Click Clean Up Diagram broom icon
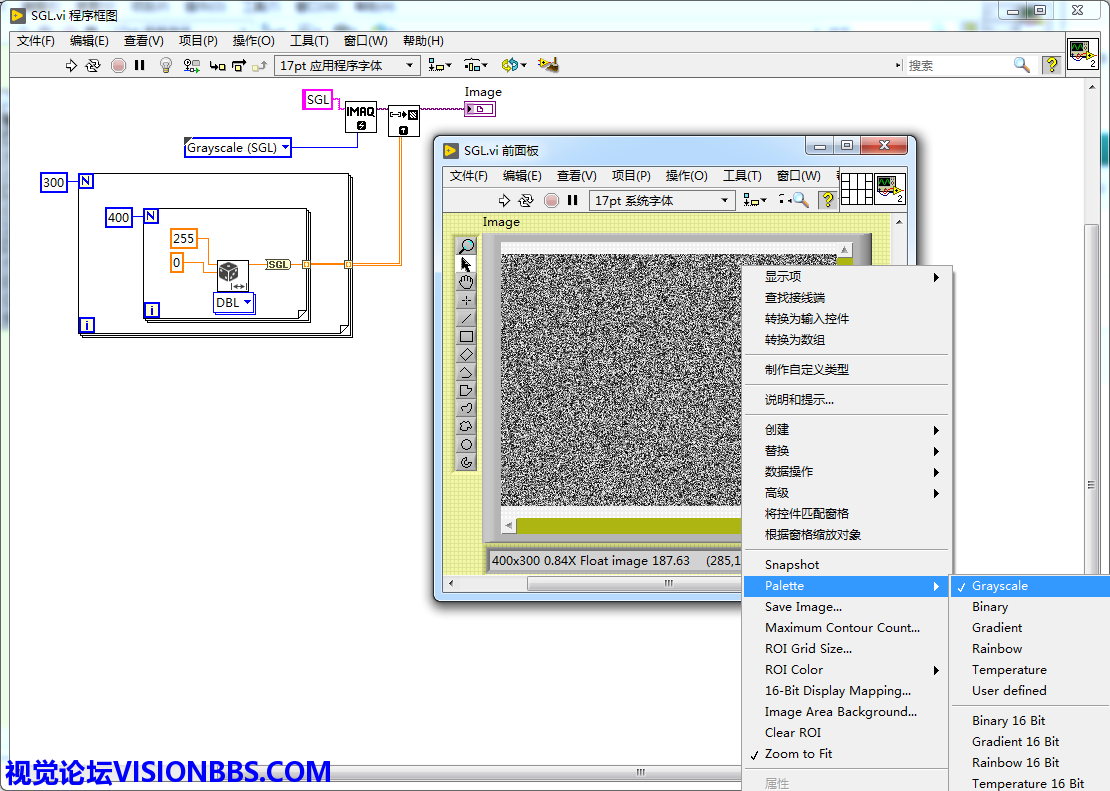 pos(546,65)
